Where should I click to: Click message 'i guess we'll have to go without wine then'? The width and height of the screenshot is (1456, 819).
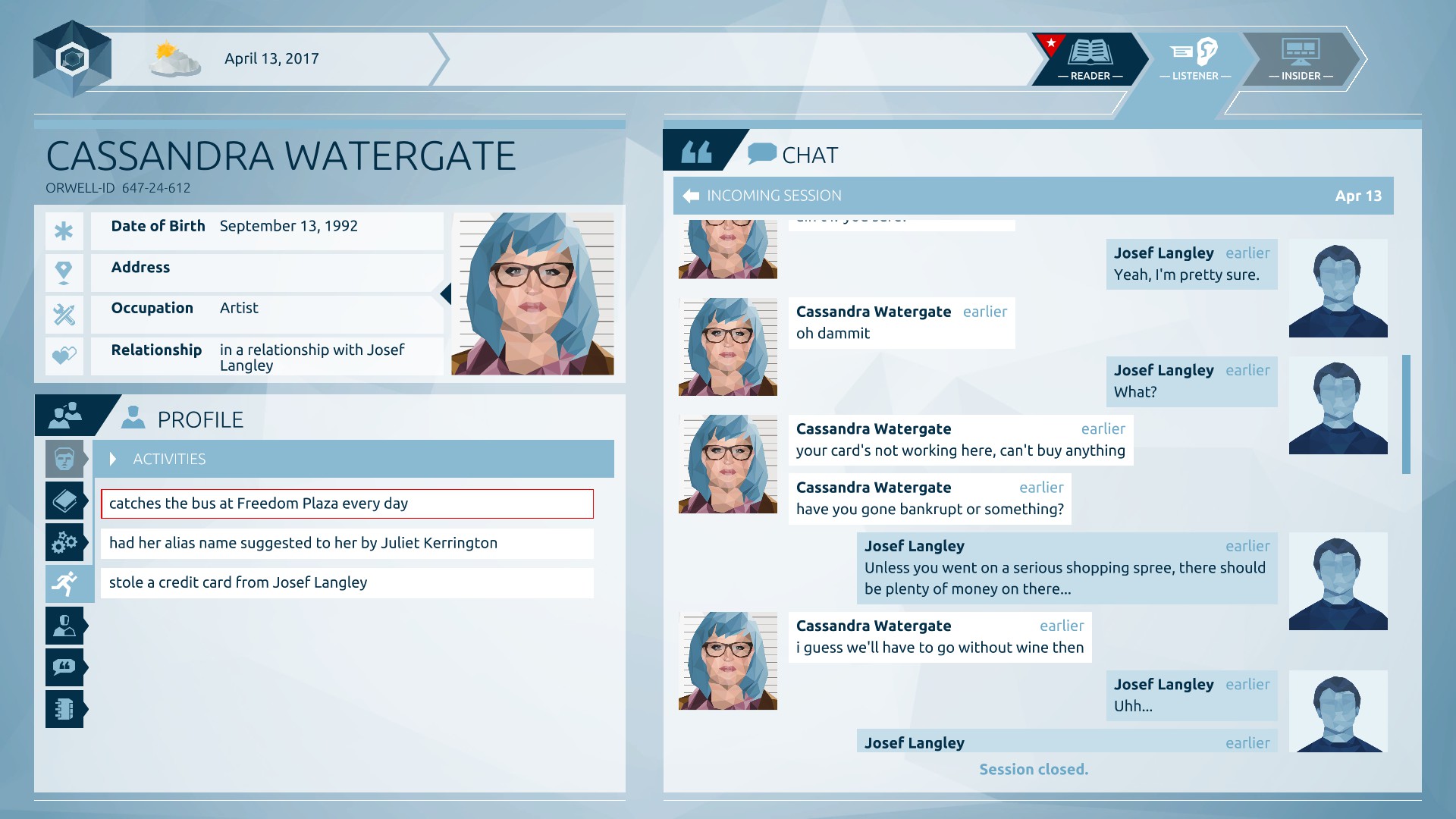coord(940,637)
